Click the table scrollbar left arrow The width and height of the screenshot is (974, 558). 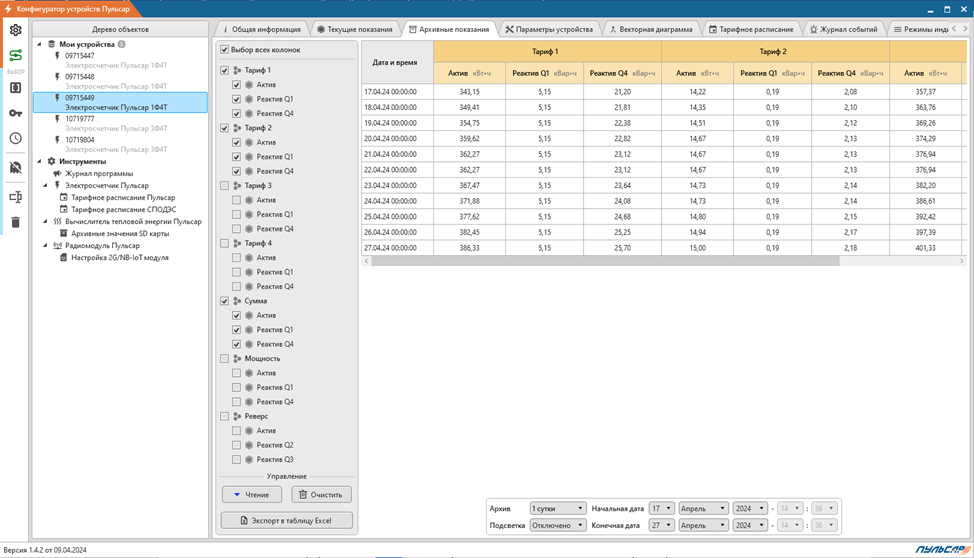[366, 261]
